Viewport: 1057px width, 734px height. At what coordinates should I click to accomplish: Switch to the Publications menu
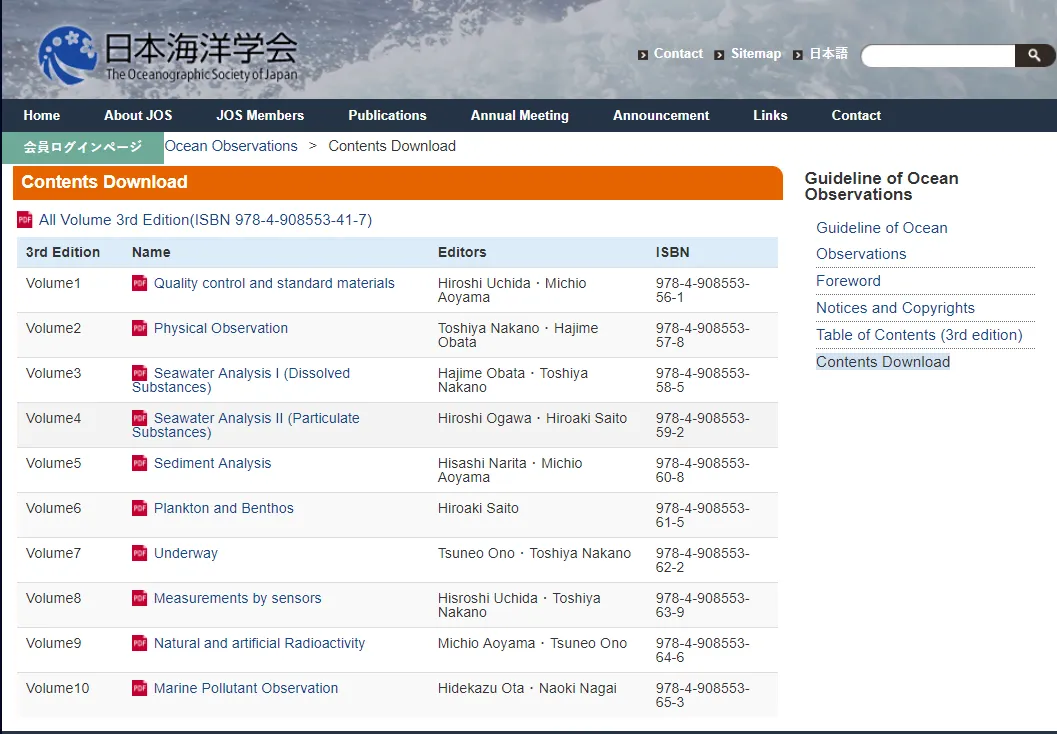tap(387, 115)
